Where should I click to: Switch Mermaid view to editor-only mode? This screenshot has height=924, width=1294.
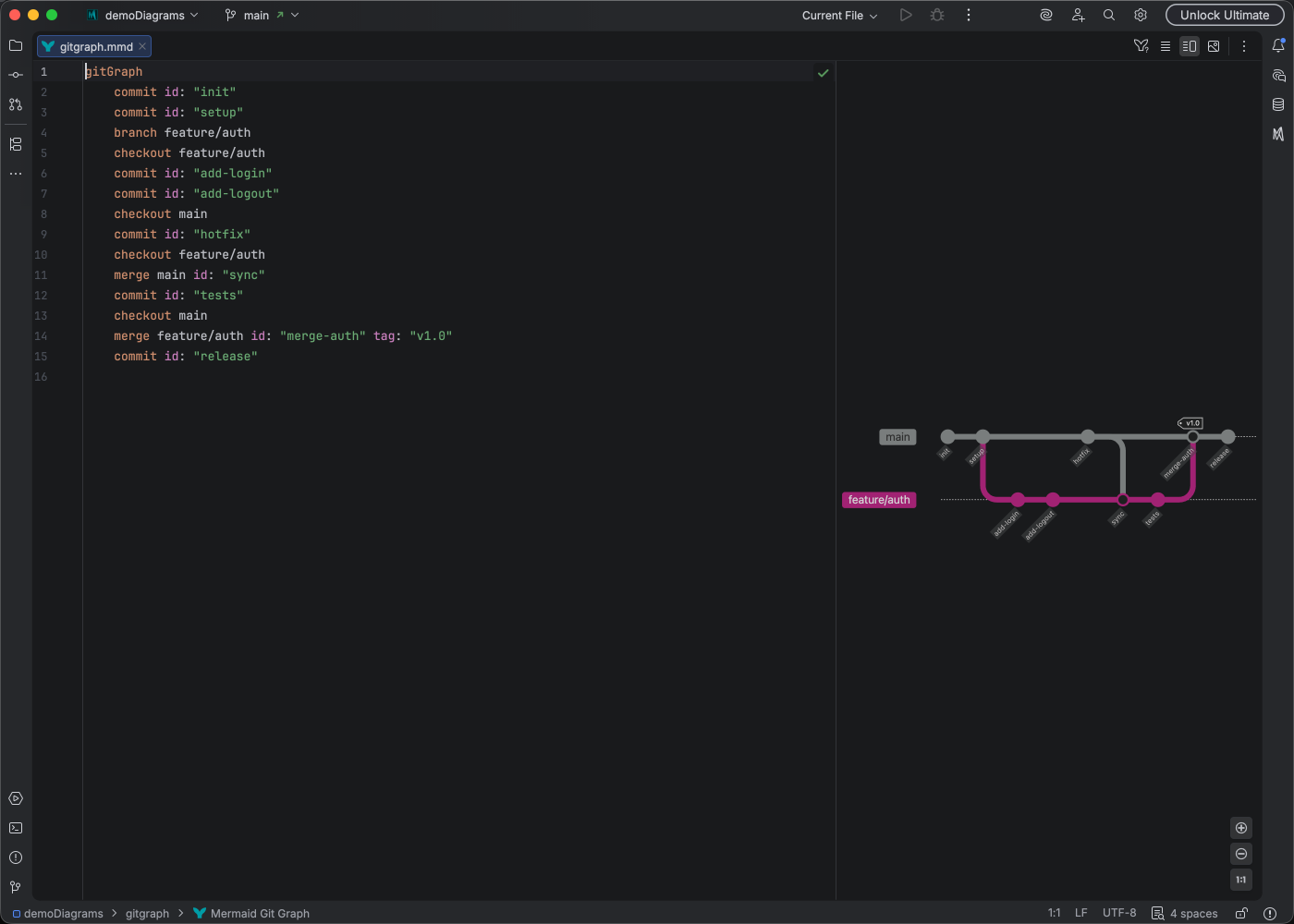(1166, 45)
